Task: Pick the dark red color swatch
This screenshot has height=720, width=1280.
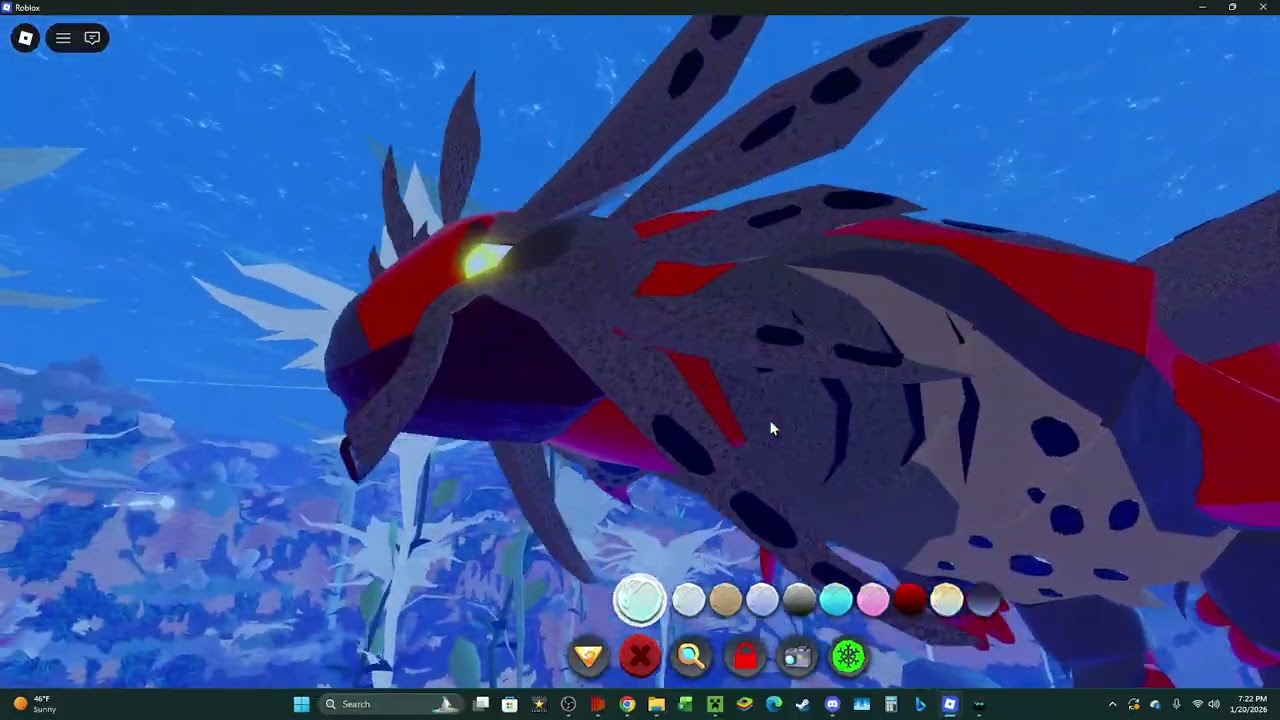Action: (910, 599)
